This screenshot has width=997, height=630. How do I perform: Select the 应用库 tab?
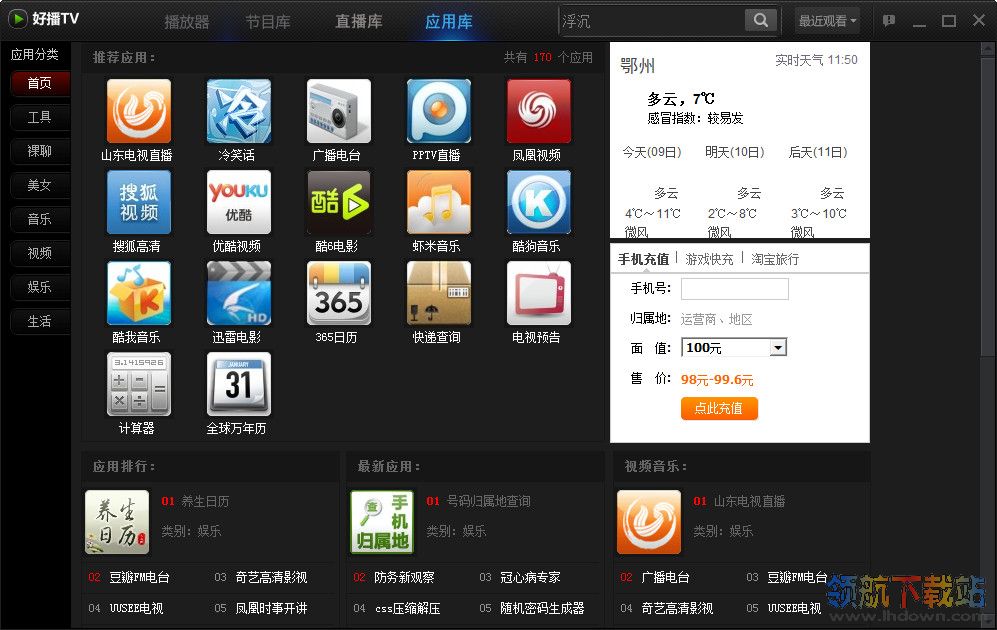(449, 22)
